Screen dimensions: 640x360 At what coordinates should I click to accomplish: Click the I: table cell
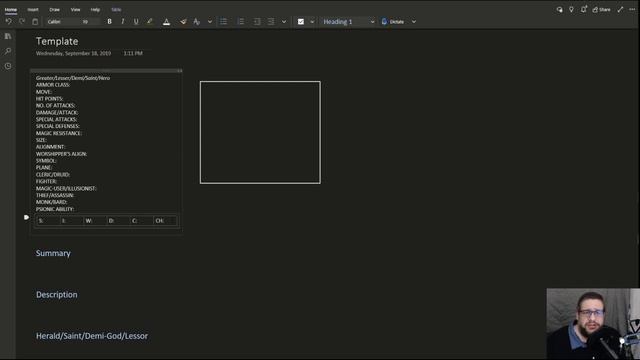click(x=71, y=221)
